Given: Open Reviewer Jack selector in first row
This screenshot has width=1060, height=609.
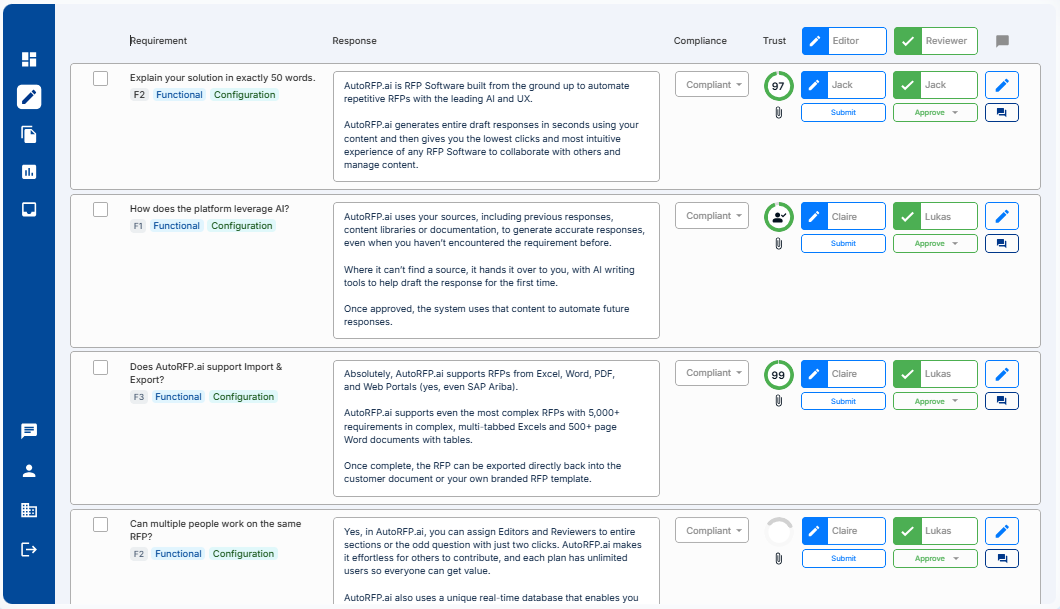Looking at the screenshot, I should pos(936,85).
